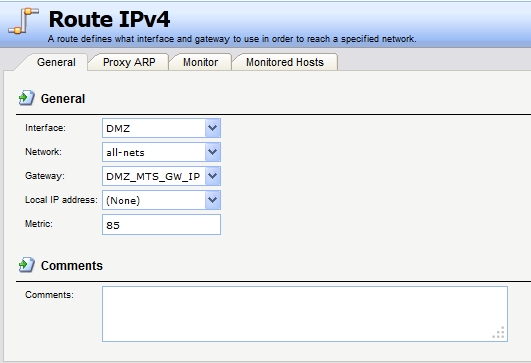Expand the Interface dropdown arrow
Image resolution: width=531 pixels, height=363 pixels.
(213, 128)
